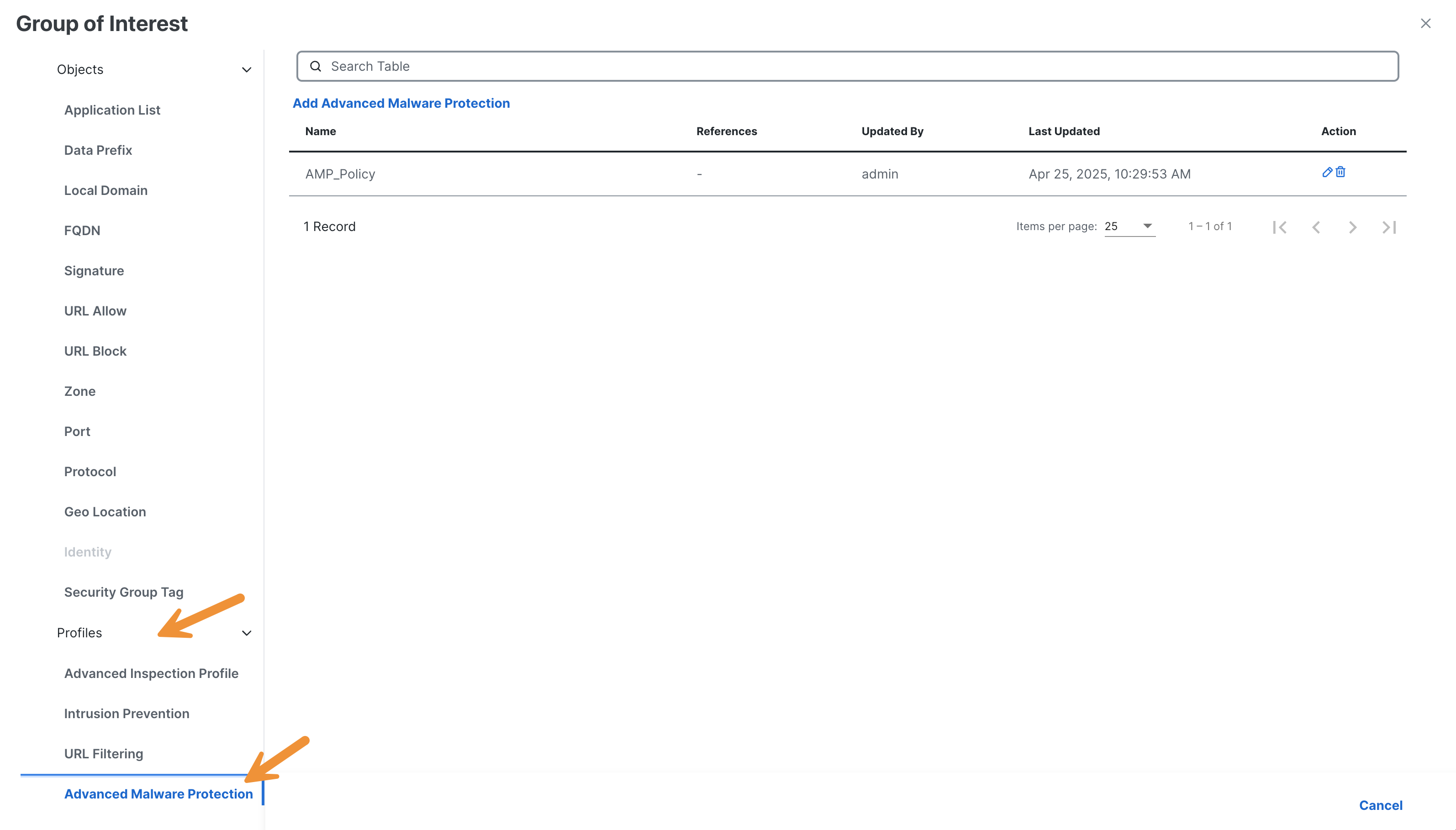
Task: Sort by References column header
Action: point(726,131)
